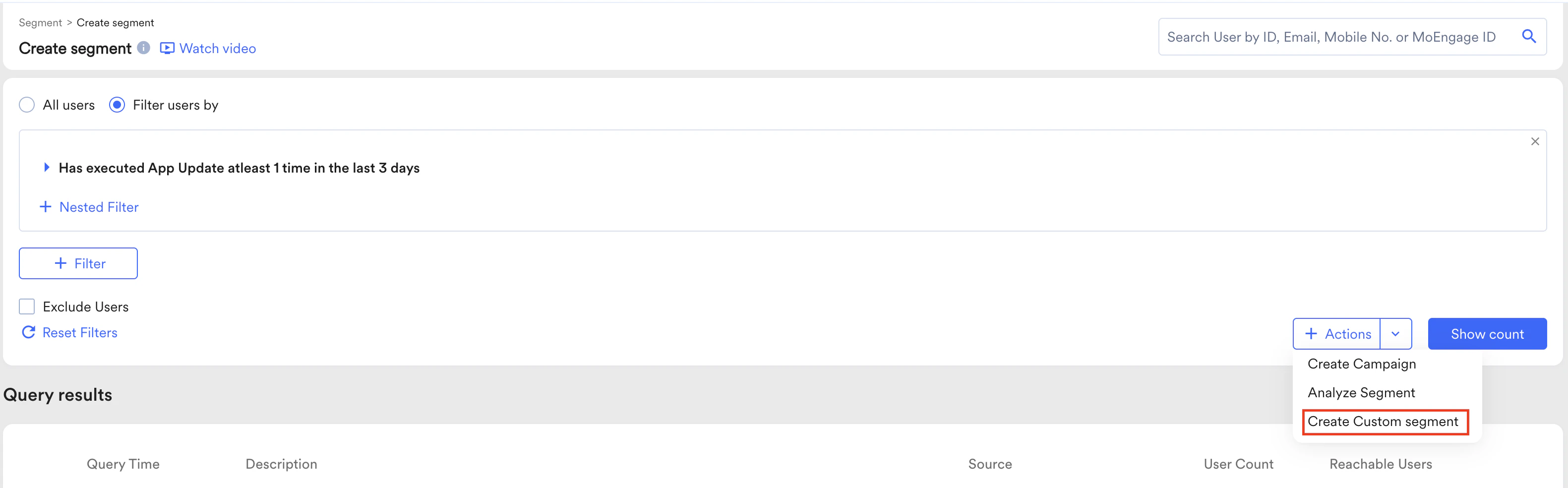Open the Segment breadcrumb link

(40, 22)
